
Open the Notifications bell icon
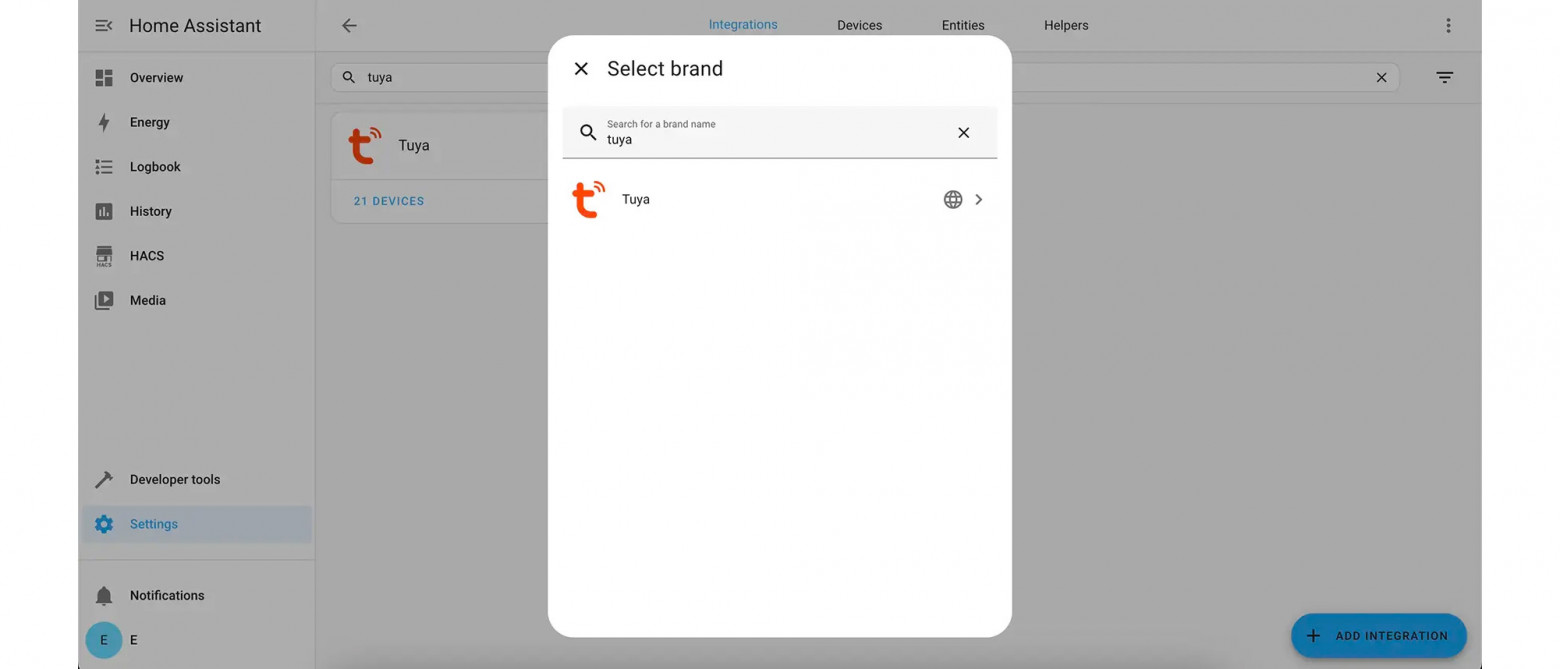104,595
